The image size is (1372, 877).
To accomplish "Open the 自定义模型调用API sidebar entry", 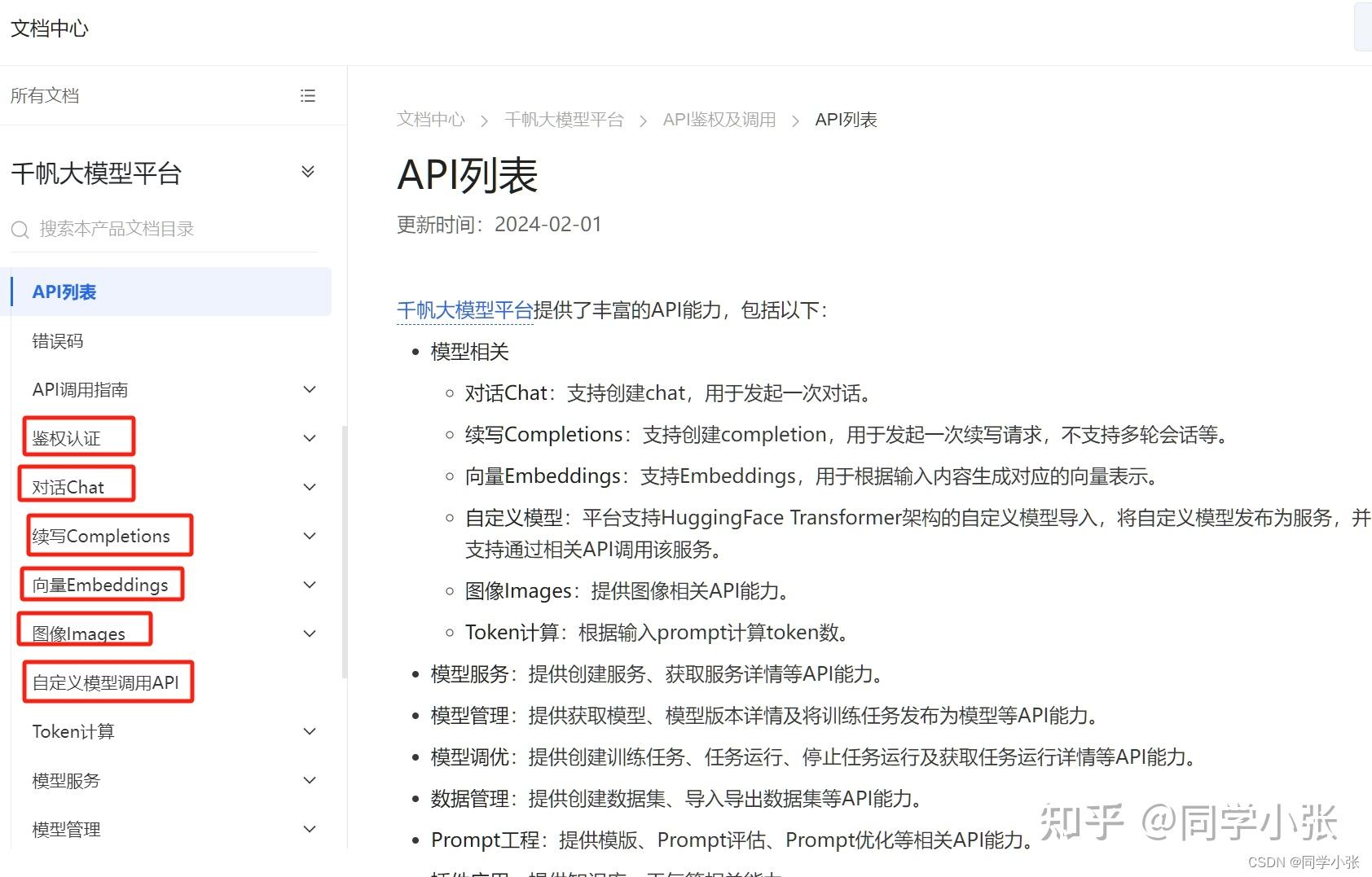I will pos(106,682).
